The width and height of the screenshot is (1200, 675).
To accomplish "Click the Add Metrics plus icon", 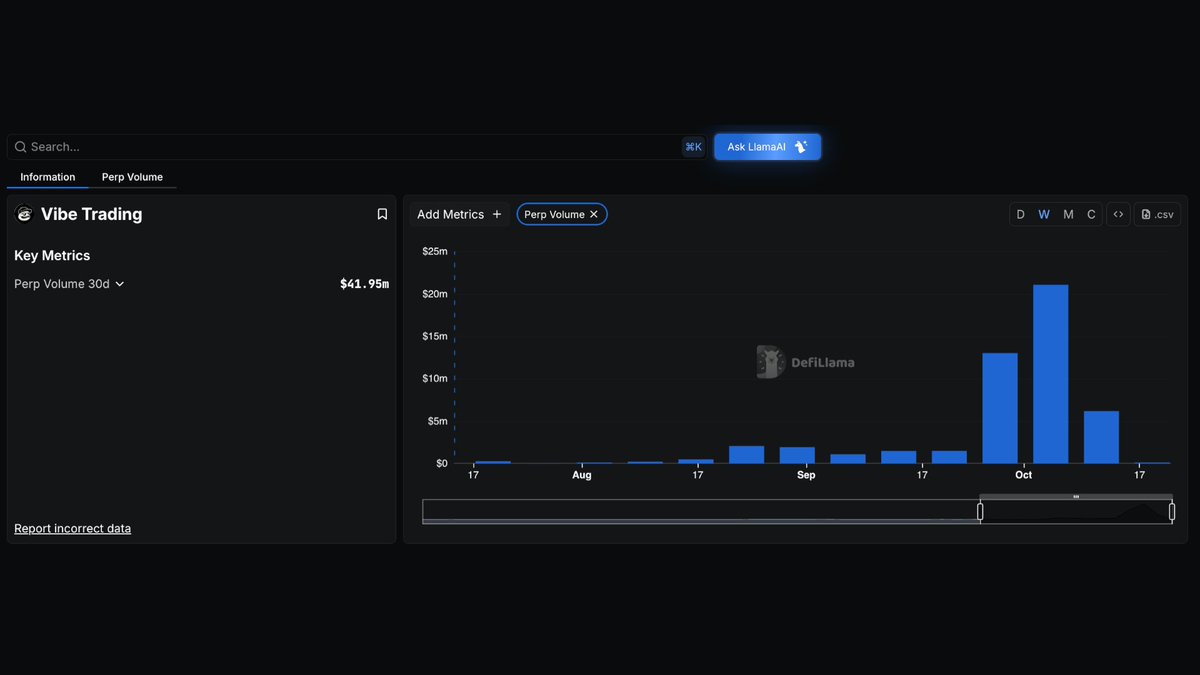I will pos(496,214).
